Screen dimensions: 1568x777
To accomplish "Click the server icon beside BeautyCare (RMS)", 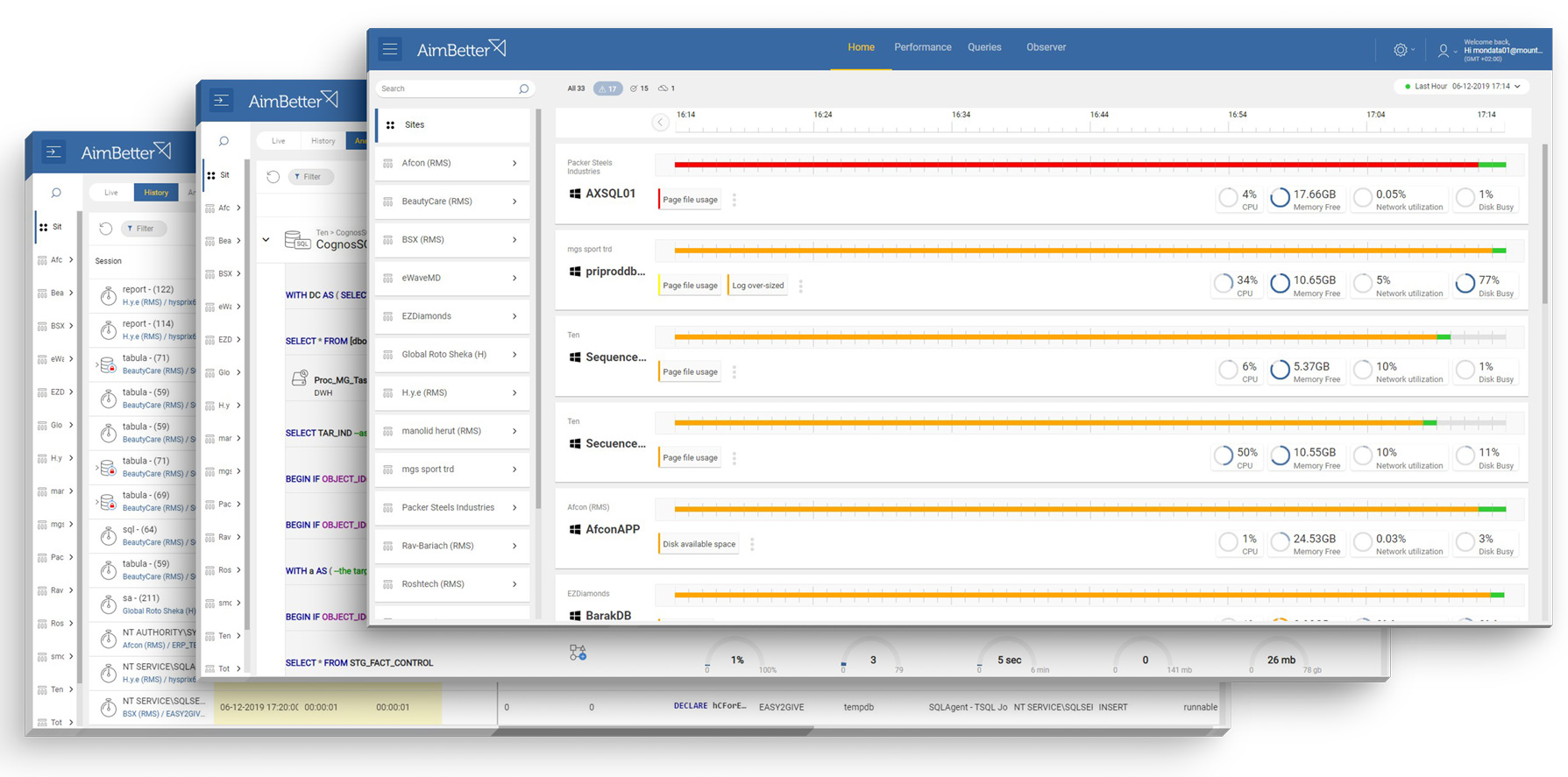I will [388, 201].
